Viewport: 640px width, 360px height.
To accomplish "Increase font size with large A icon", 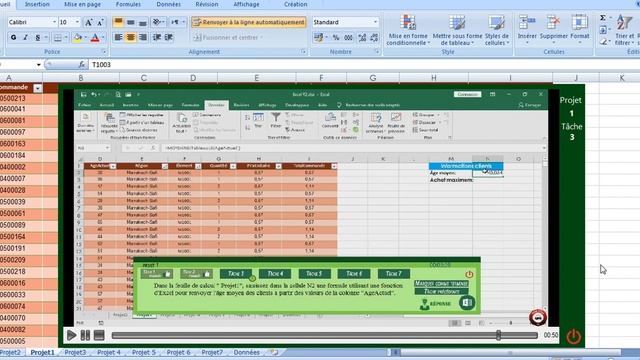I will tap(88, 22).
